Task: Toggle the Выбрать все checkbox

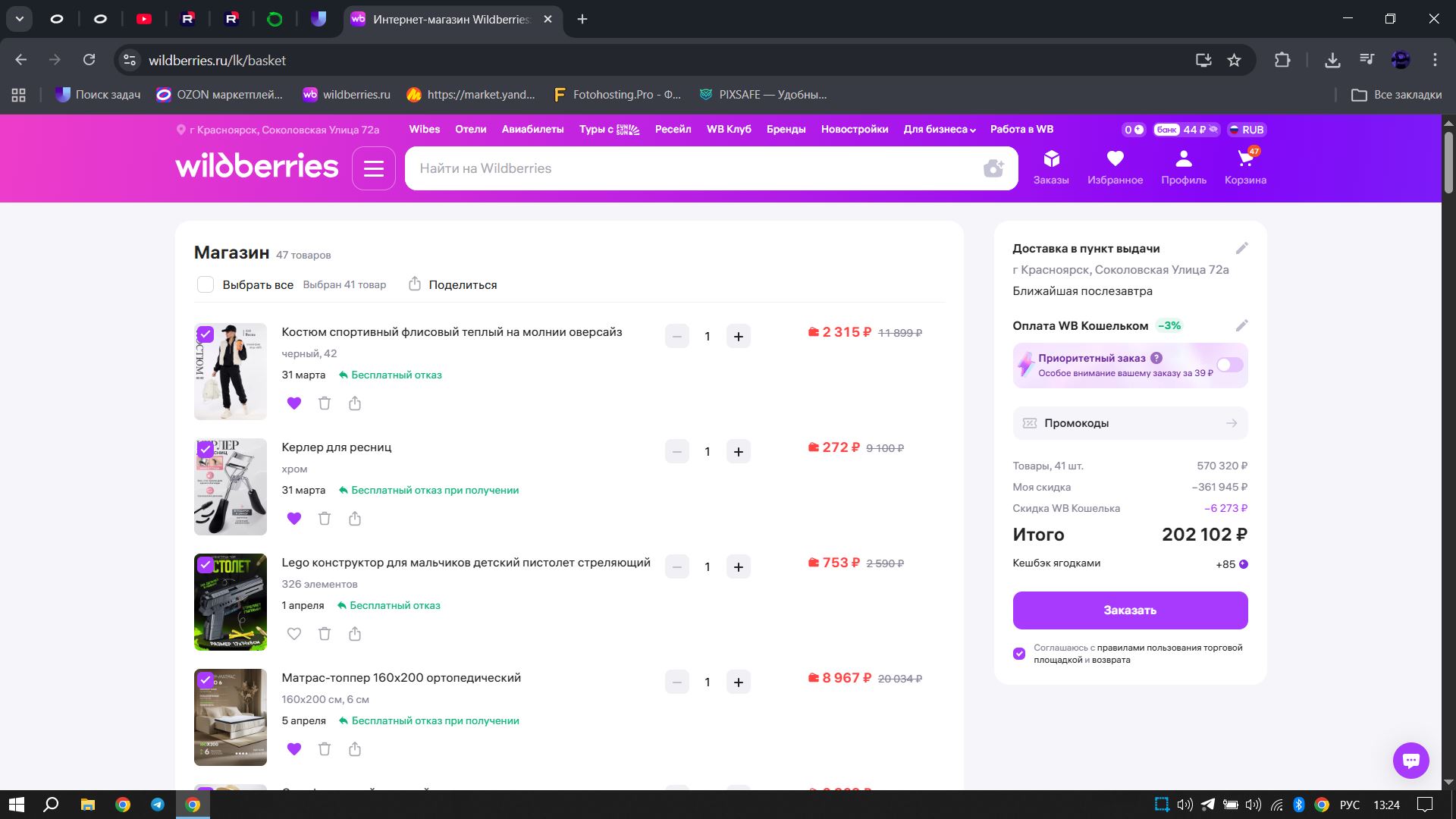Action: click(x=206, y=284)
